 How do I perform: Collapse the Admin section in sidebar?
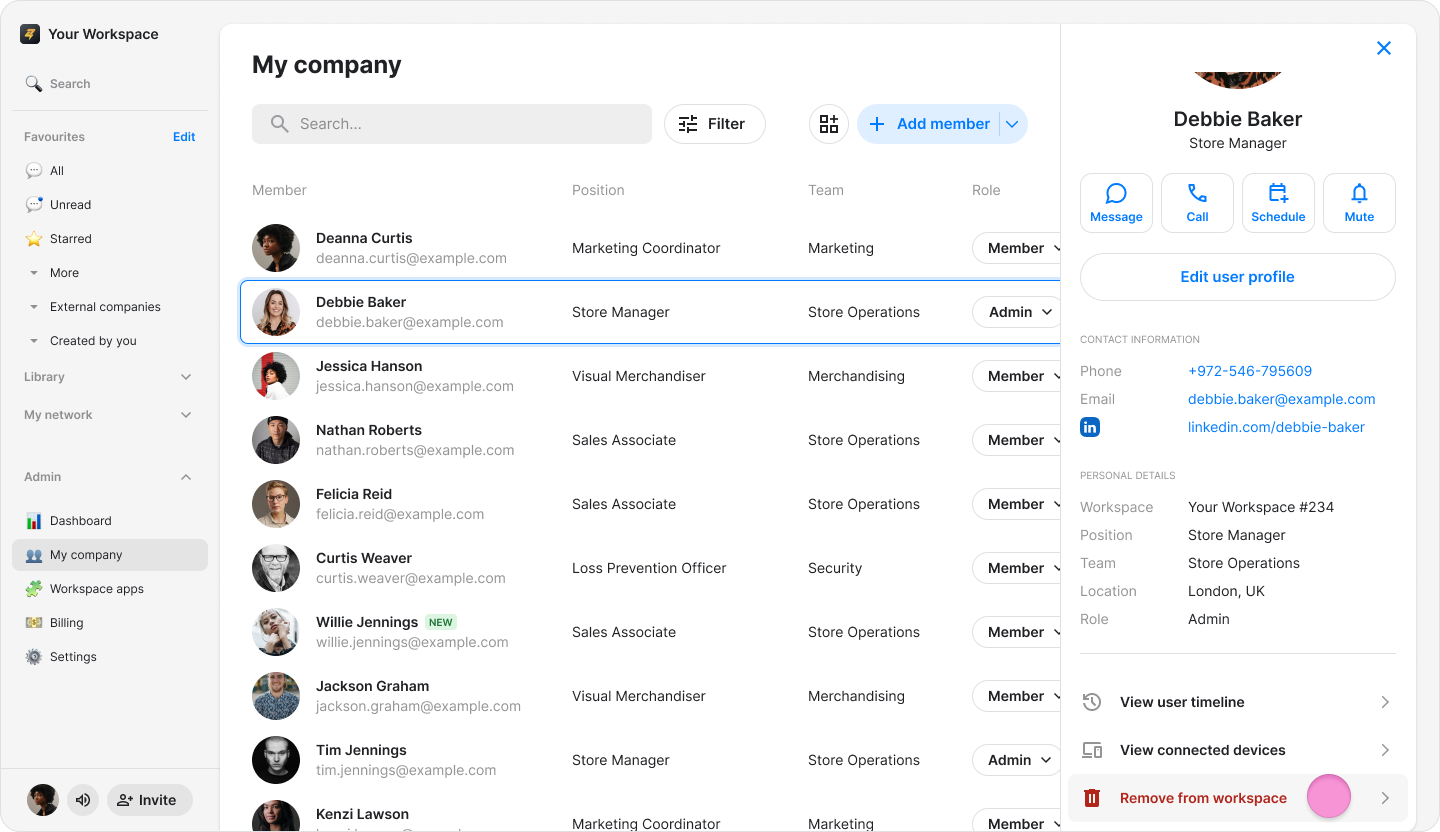click(186, 477)
